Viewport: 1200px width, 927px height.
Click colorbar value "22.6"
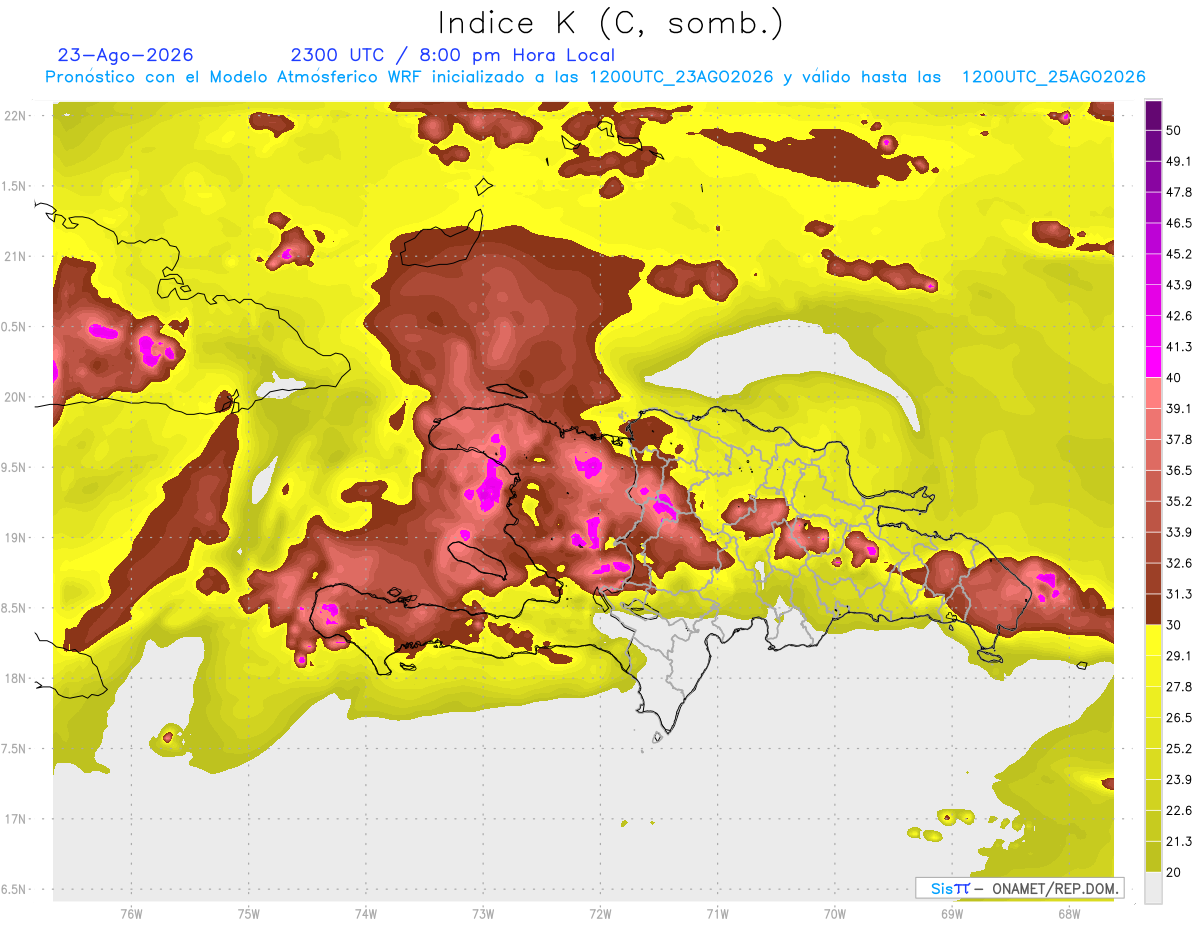pos(1178,811)
